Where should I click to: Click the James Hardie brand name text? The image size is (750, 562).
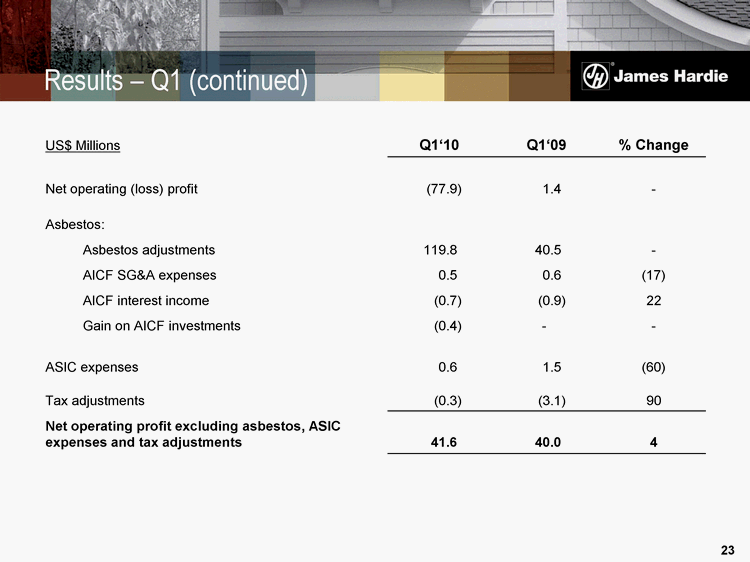coord(669,78)
